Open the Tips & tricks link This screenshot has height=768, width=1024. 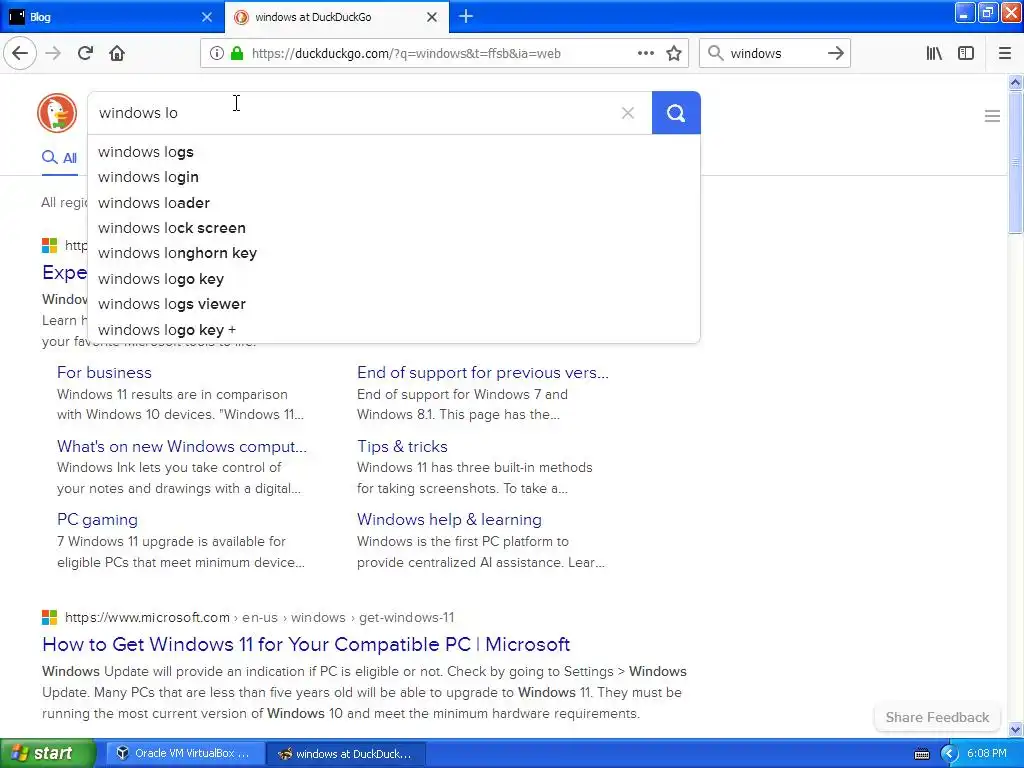pos(402,446)
